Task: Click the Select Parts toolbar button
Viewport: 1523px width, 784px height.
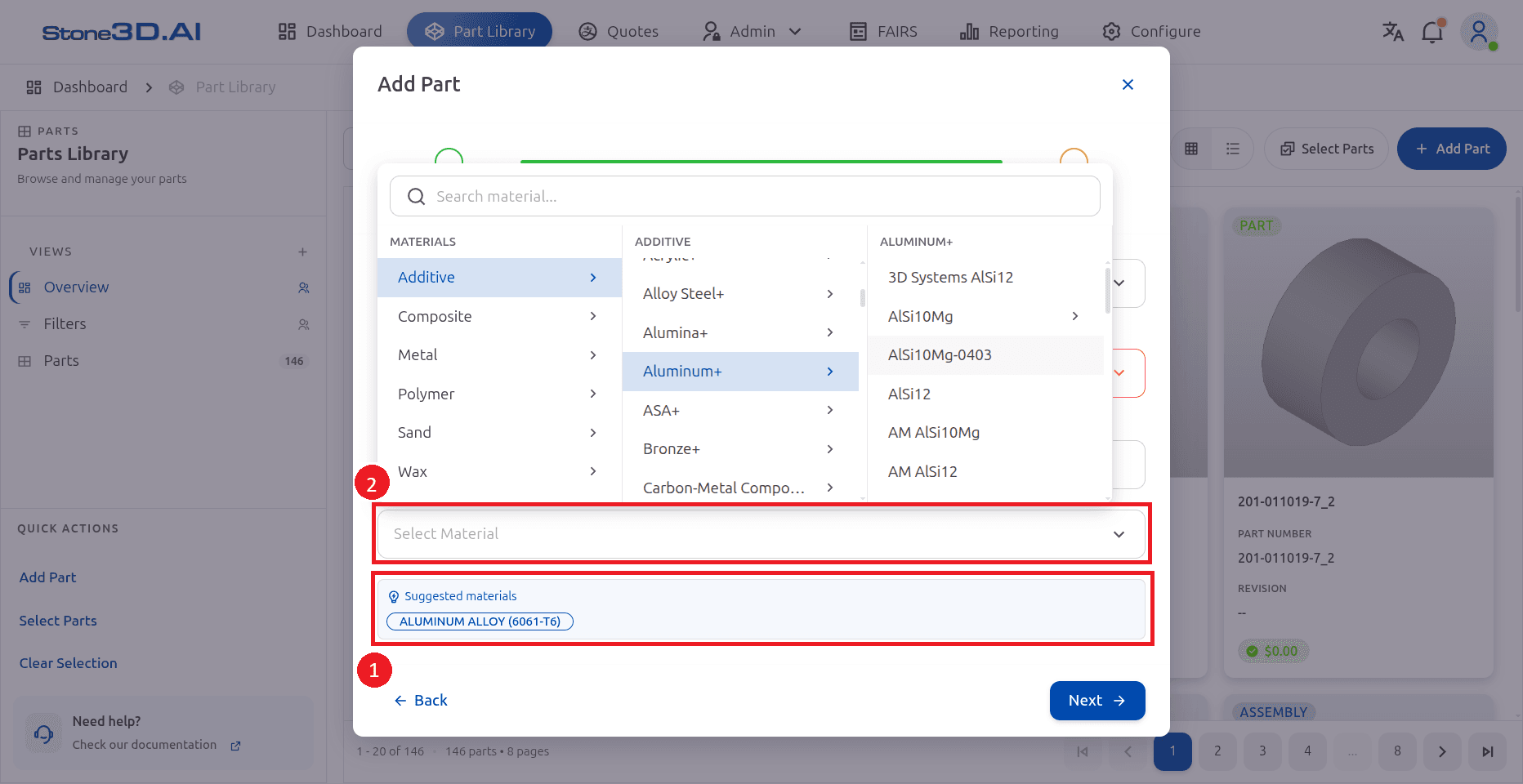Action: [1327, 149]
